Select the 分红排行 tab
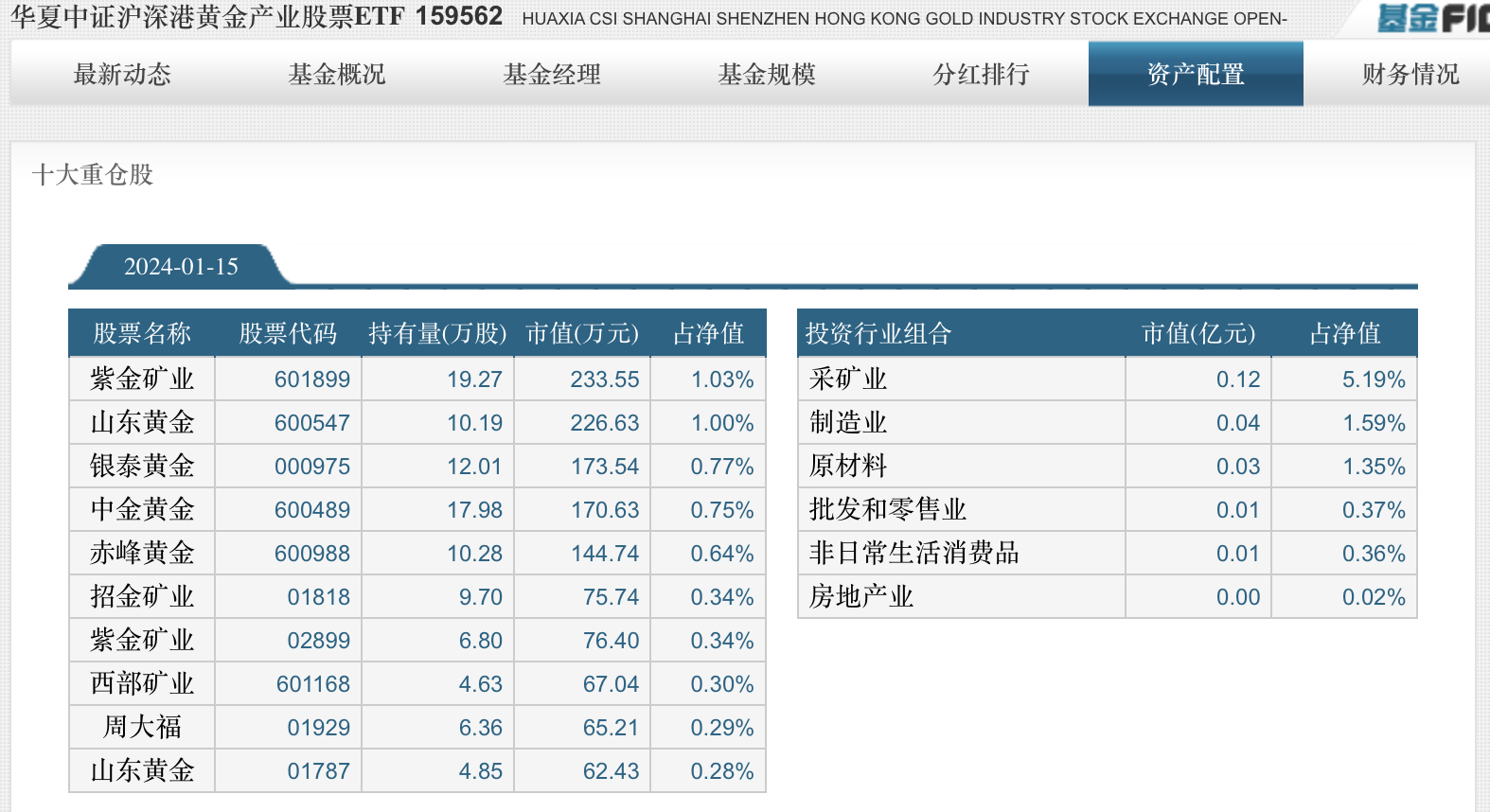Viewport: 1490px width, 812px height. 981,74
